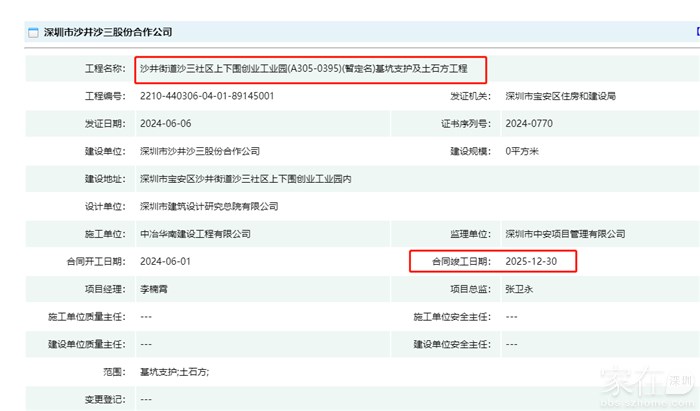Viewport: 700px width, 411px height.
Task: Click the supervisor unit 深圳市中安项目管理有限公司
Action: click(565, 234)
